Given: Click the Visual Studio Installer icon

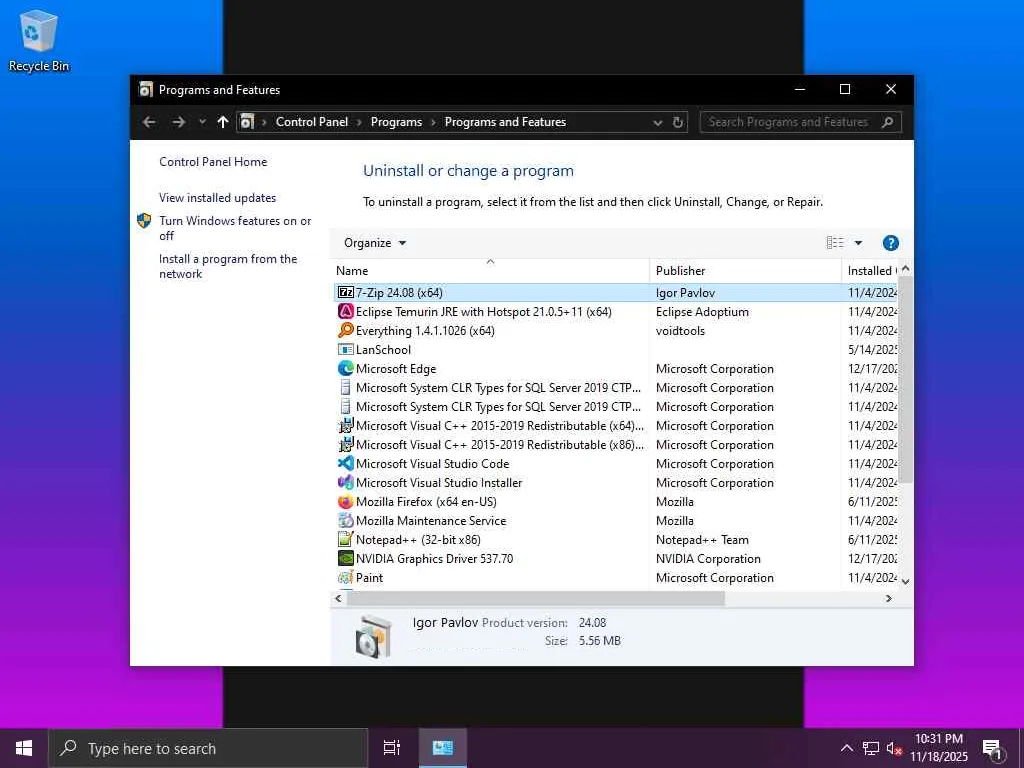Looking at the screenshot, I should (345, 483).
